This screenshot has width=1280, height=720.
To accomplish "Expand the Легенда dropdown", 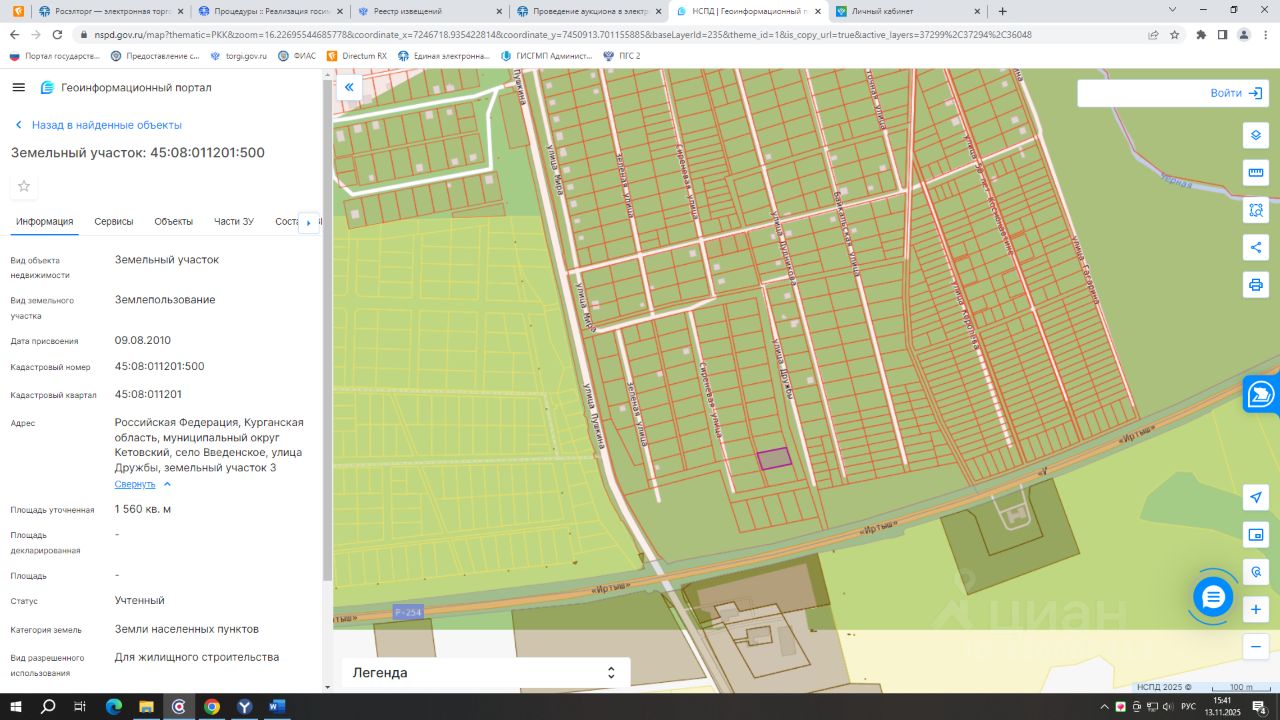I will tap(486, 673).
